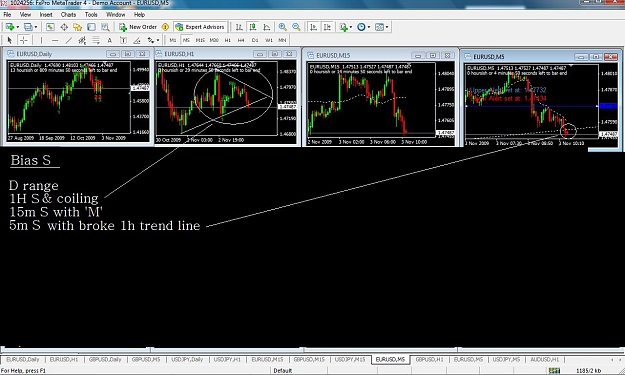Switch timeframe to W1
The height and width of the screenshot is (375, 625).
[x=269, y=40]
